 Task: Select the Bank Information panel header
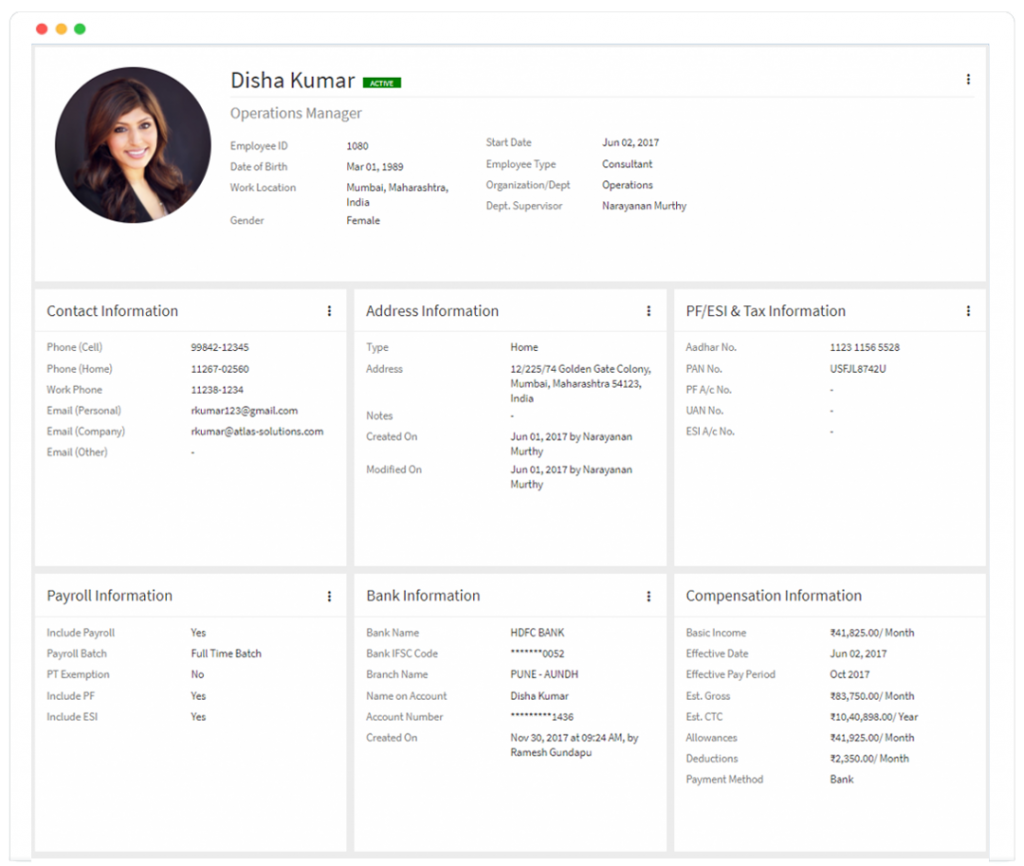(x=423, y=595)
